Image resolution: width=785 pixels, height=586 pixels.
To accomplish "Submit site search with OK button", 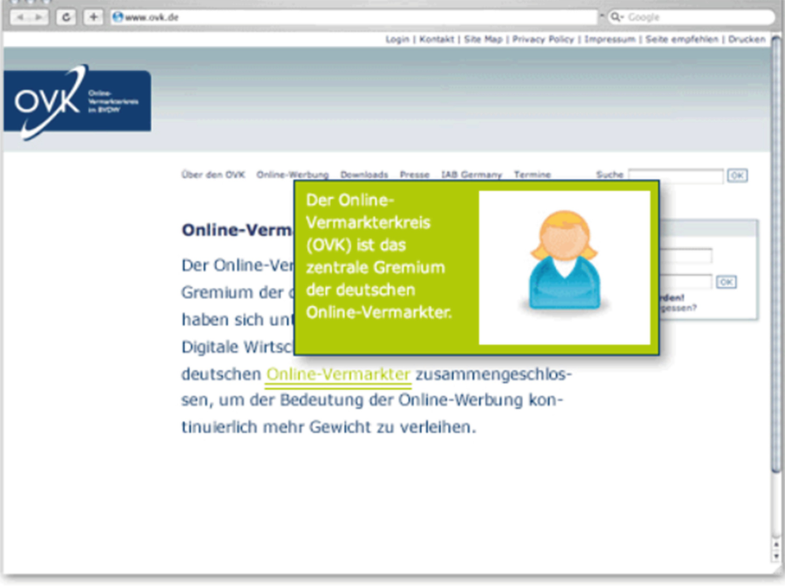I will tap(737, 176).
